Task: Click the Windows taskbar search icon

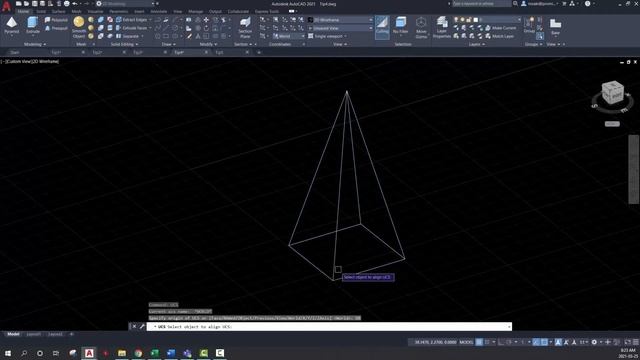Action: [x=24, y=353]
